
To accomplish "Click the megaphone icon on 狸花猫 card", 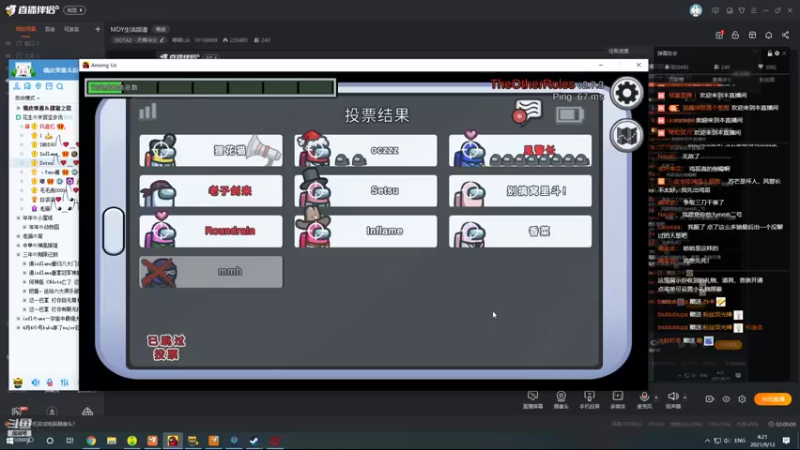I will (263, 149).
